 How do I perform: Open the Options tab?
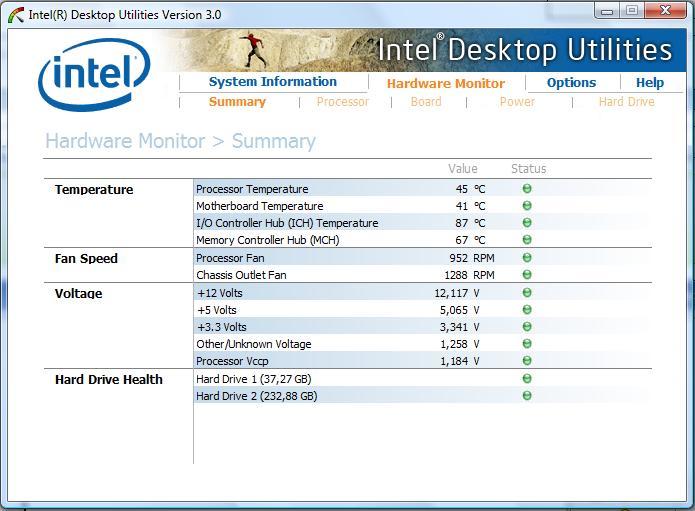(571, 83)
